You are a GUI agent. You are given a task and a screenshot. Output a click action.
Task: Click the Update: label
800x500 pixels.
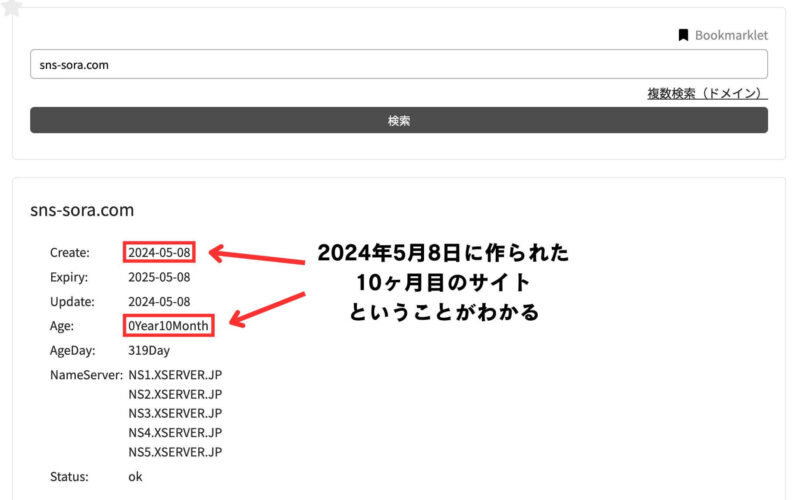(72, 302)
